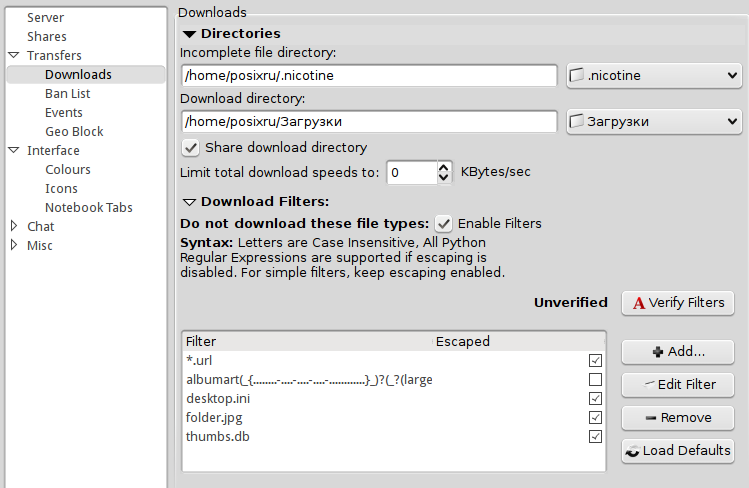Screen dimensions: 749x488
Task: Select the *.url filter row
Action: click(394, 361)
